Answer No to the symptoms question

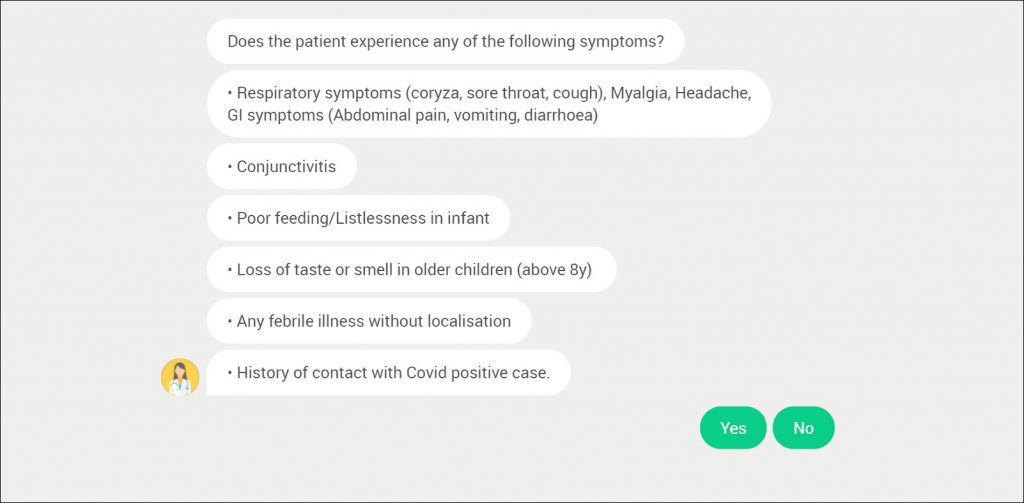tap(803, 428)
